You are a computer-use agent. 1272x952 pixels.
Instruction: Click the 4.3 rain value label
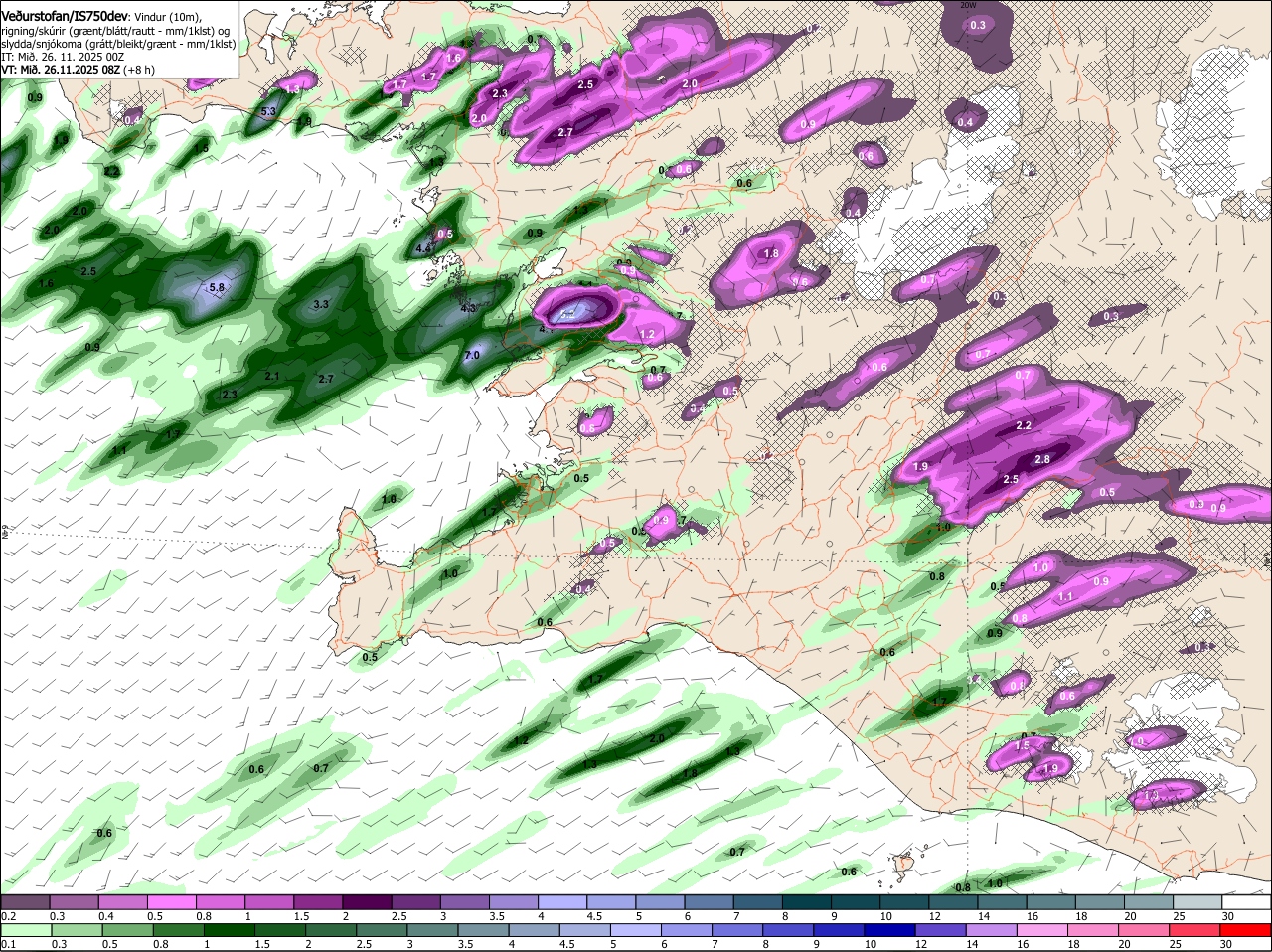[468, 308]
